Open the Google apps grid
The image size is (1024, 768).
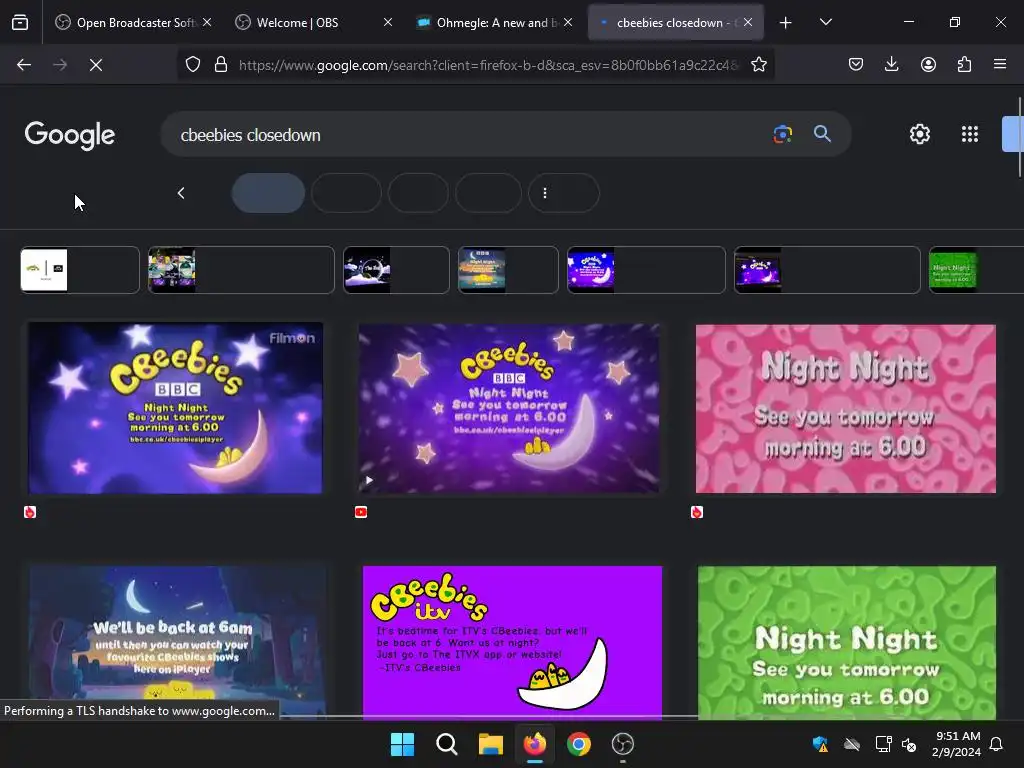point(970,134)
